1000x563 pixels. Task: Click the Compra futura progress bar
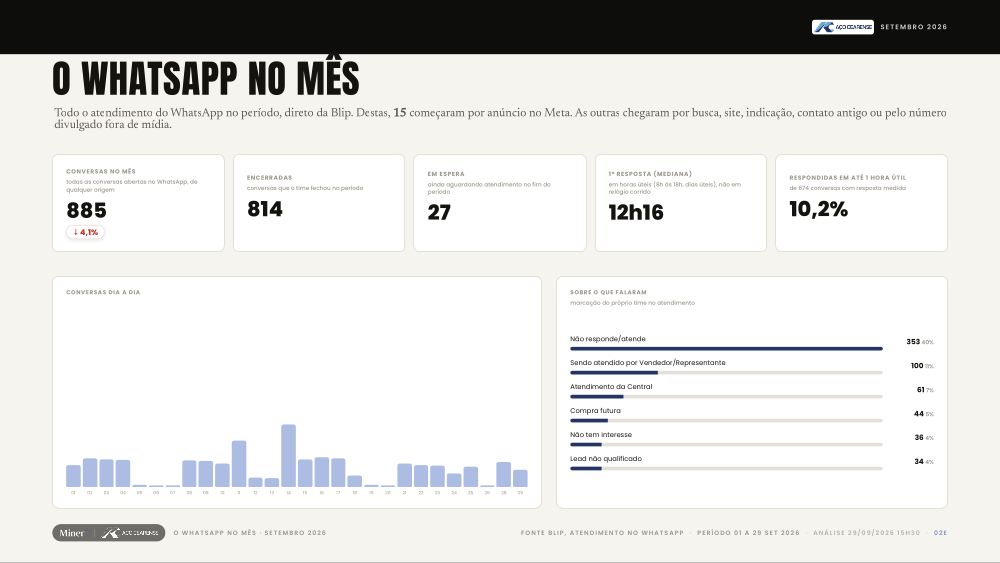(x=726, y=421)
